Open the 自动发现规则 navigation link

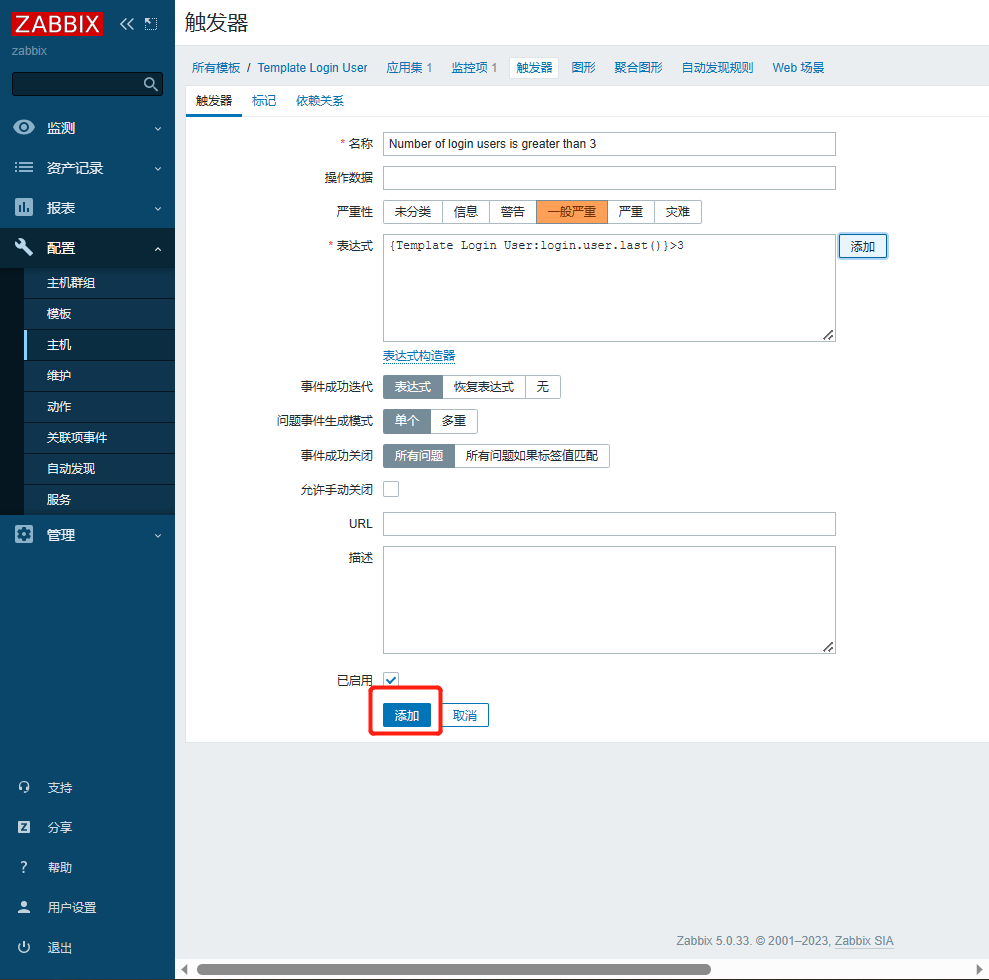coord(717,67)
